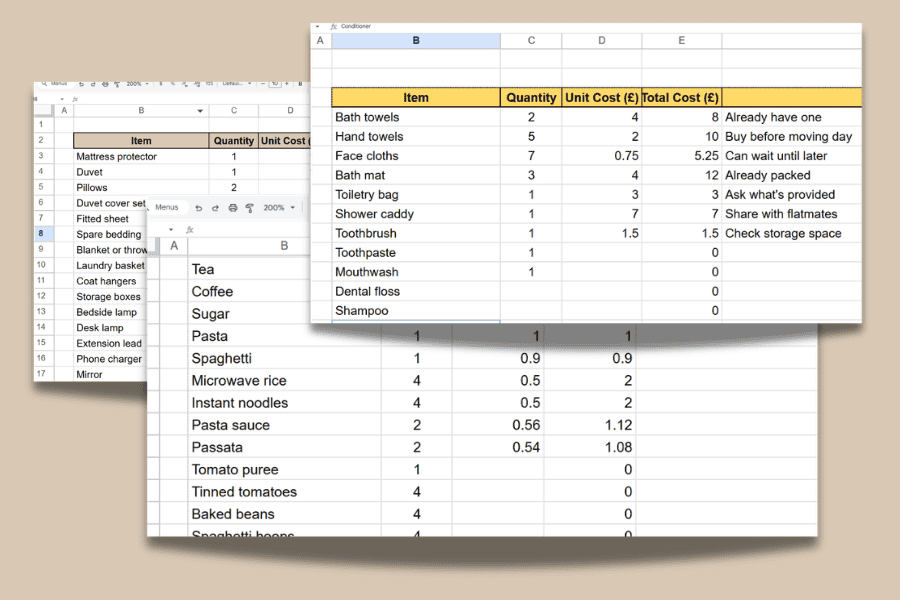
Task: Redo in the bedroom list sheet toolbar
Action: coord(93,84)
